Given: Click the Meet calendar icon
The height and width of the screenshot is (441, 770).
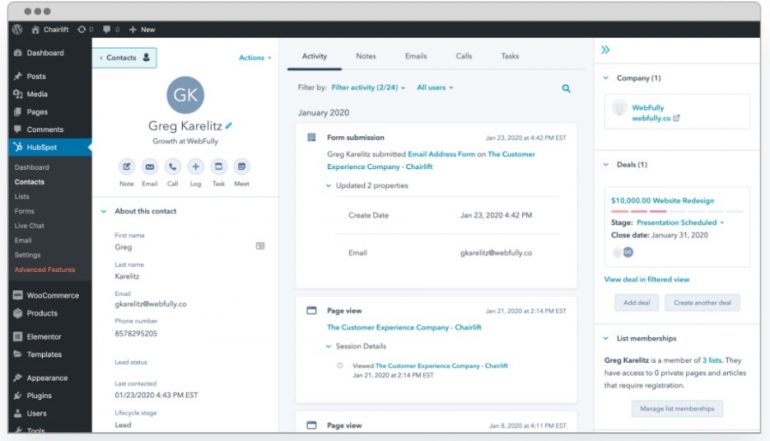Looking at the screenshot, I should point(242,166).
